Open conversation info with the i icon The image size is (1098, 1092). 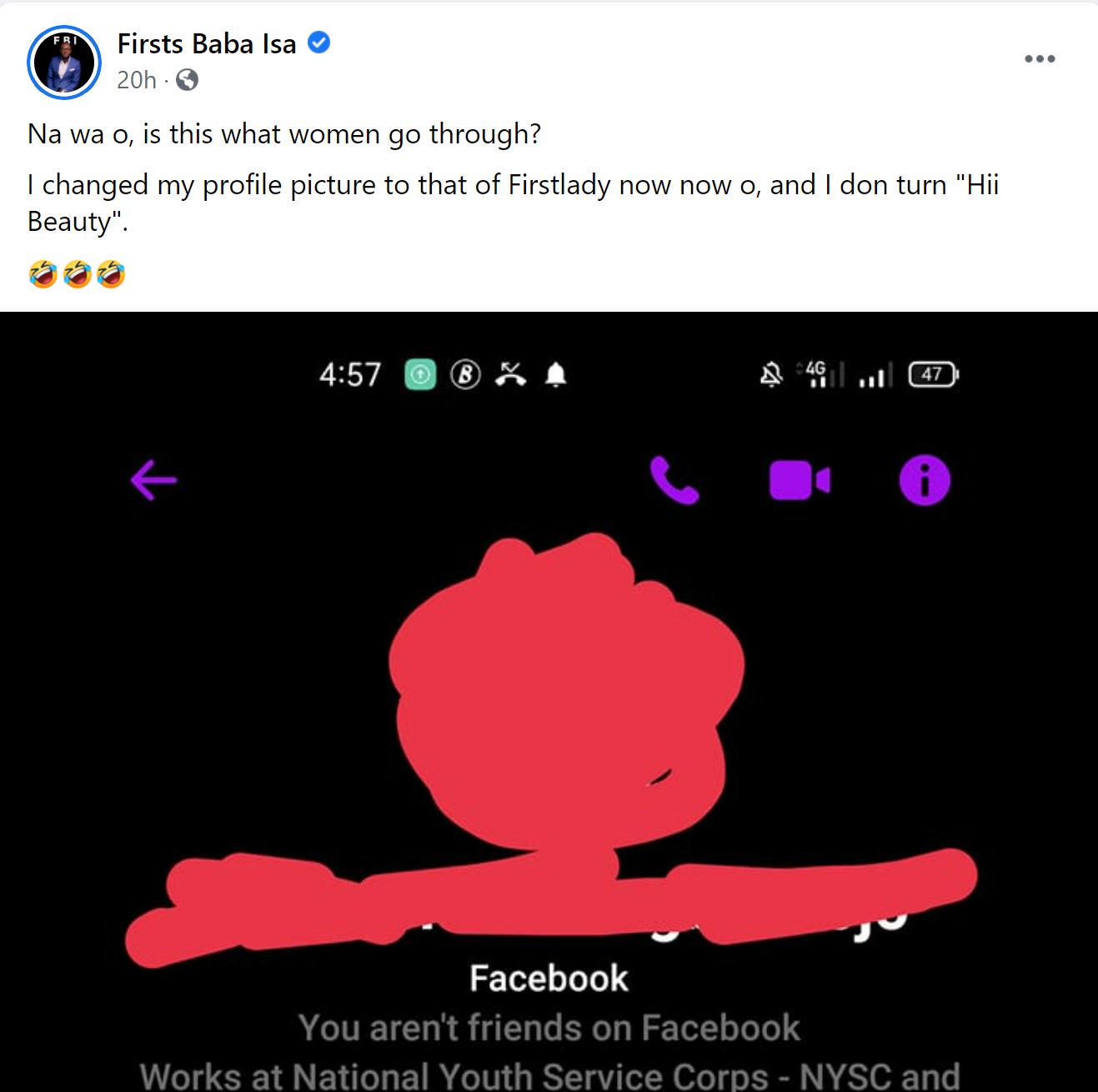point(925,480)
